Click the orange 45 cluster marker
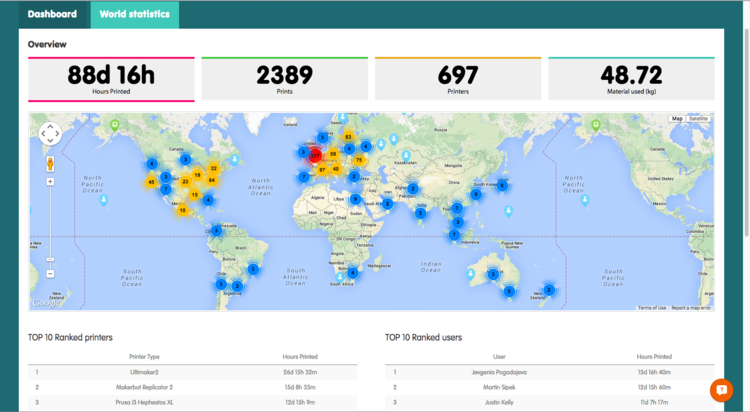 point(151,182)
